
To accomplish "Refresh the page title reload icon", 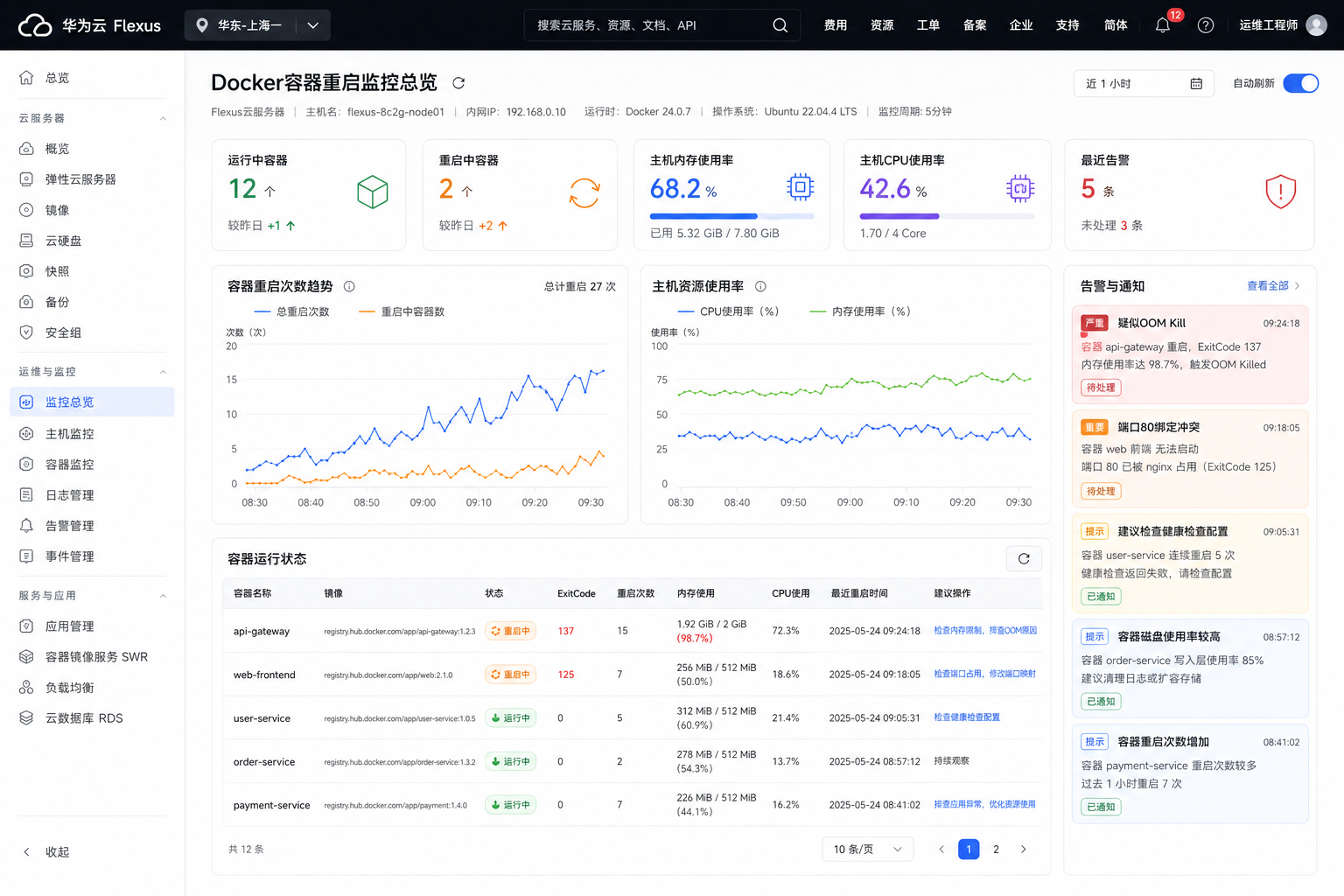I will pos(458,83).
